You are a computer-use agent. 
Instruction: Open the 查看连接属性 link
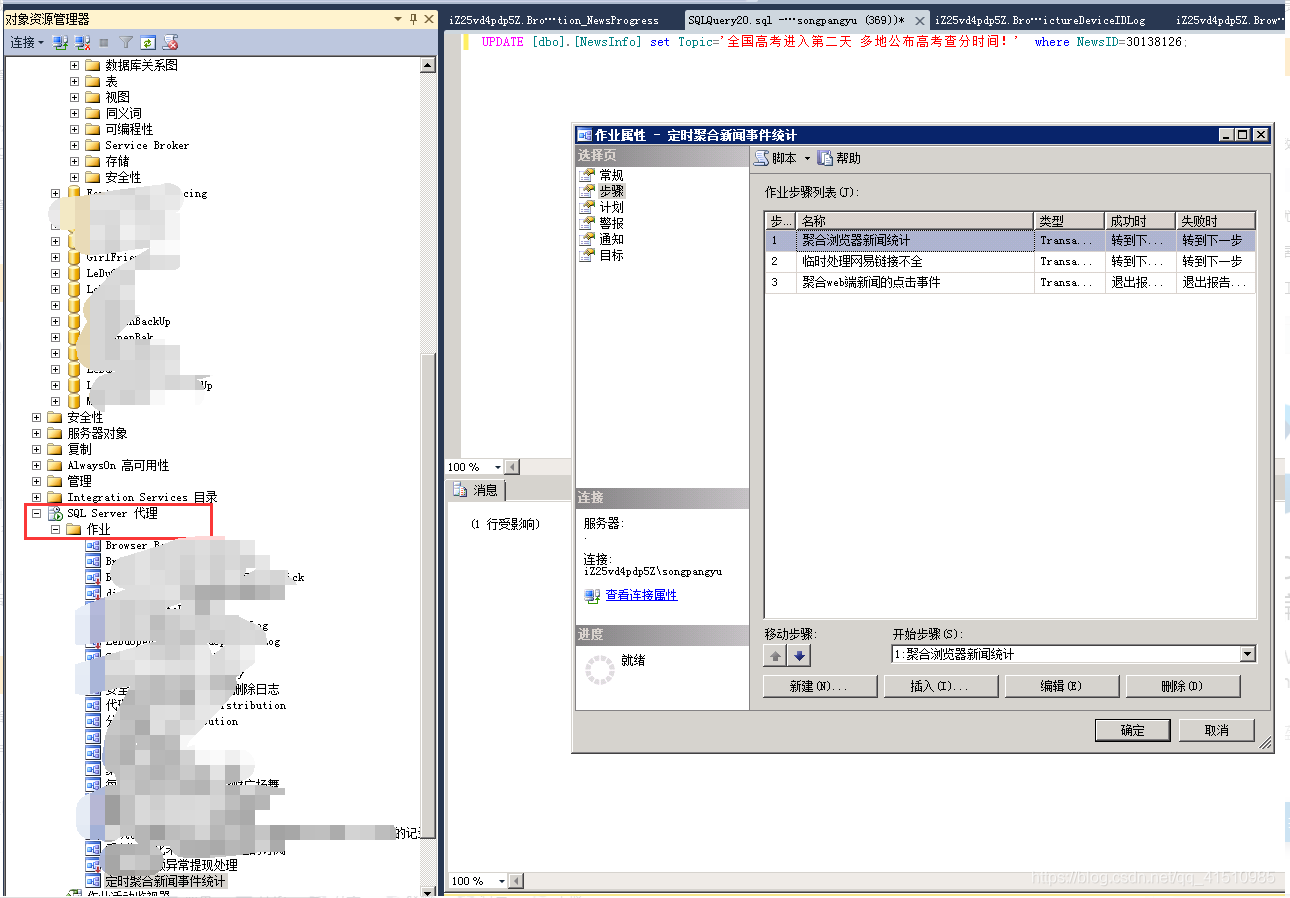coord(641,595)
